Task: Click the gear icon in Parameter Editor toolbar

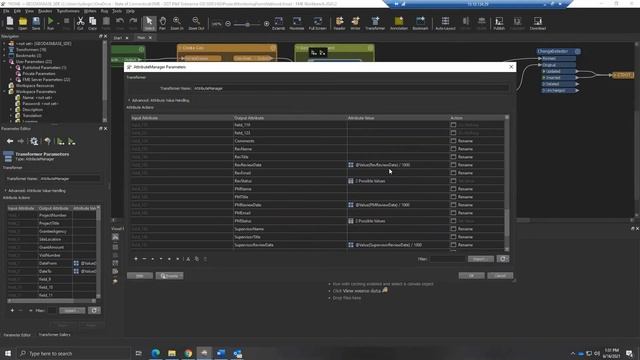Action: click(34, 141)
